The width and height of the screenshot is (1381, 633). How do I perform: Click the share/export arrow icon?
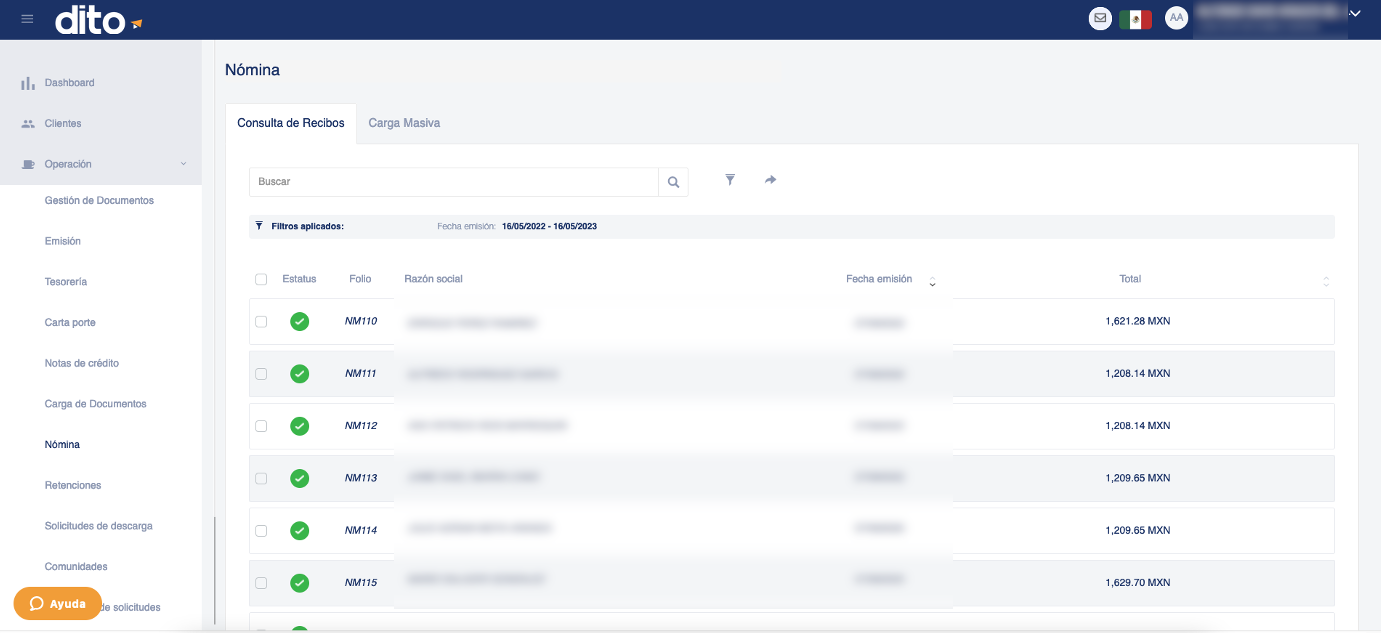pos(770,180)
